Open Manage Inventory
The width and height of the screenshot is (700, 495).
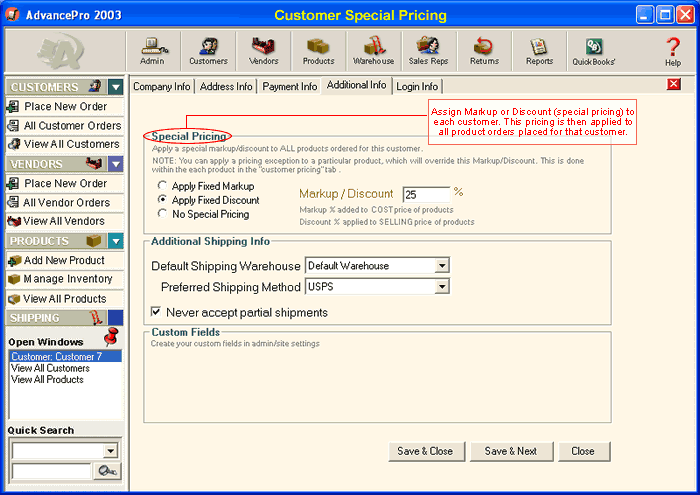[65, 279]
